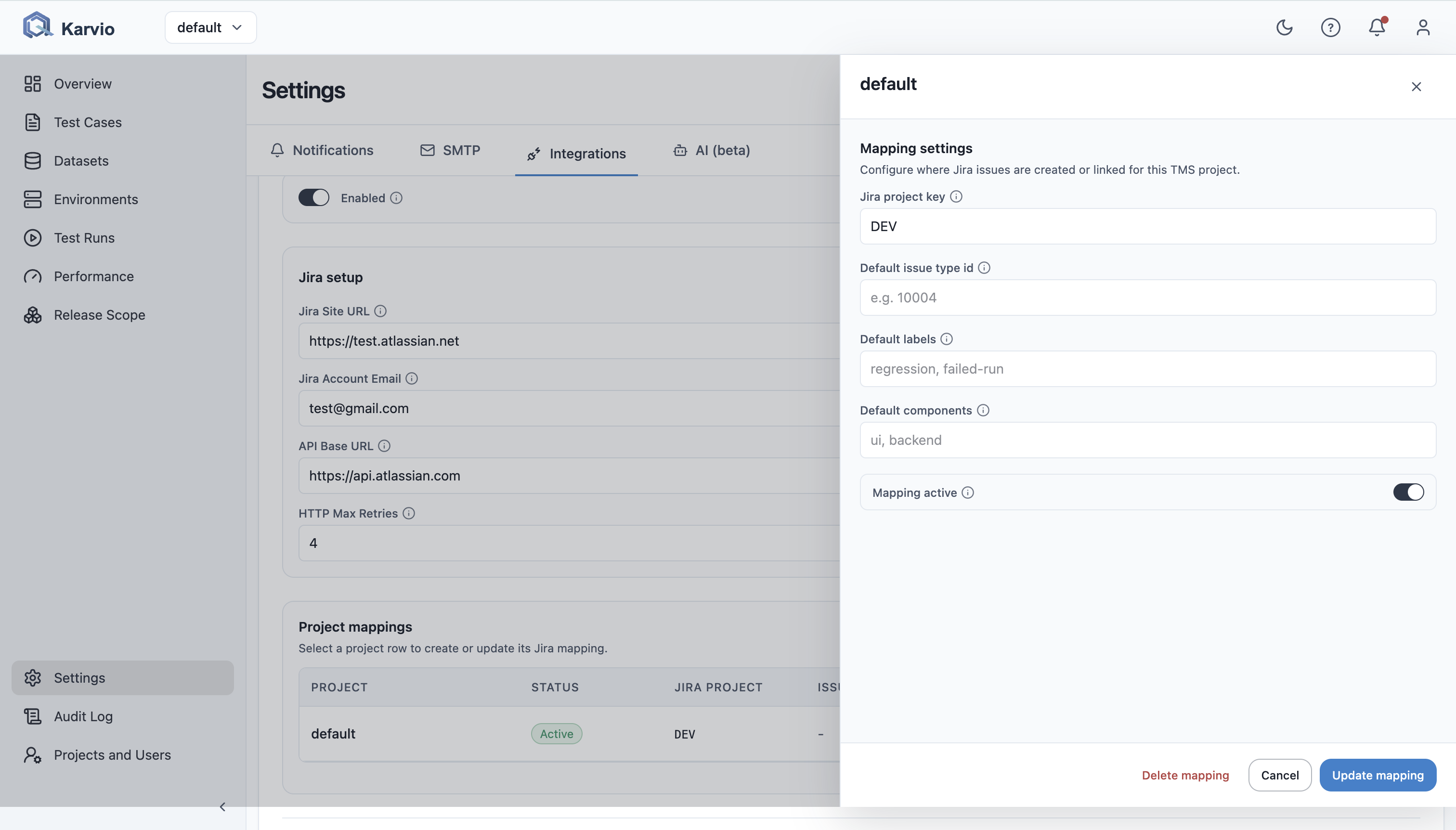
Task: Click info icon next to Default components
Action: 983,411
